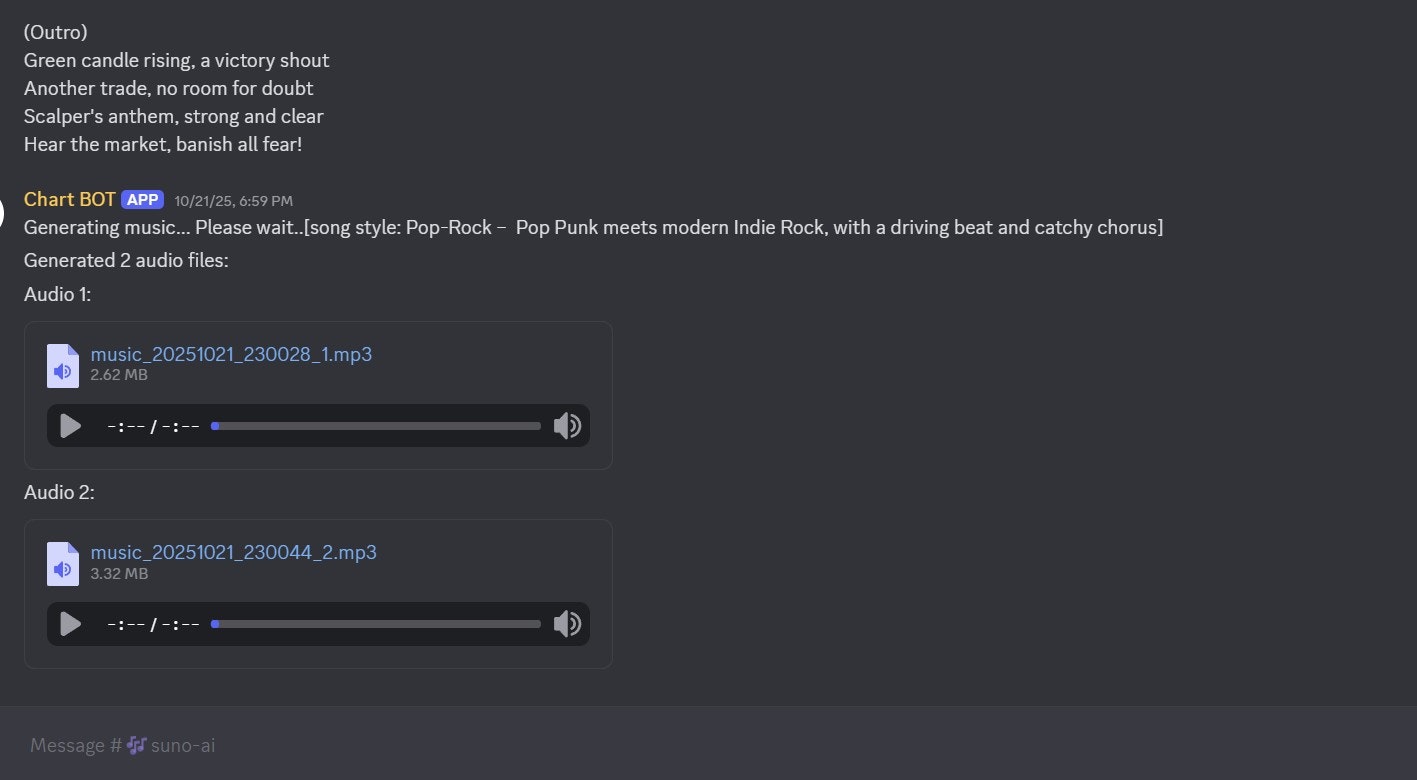Click the second audio player's seek bar
The height and width of the screenshot is (780, 1417).
point(375,623)
